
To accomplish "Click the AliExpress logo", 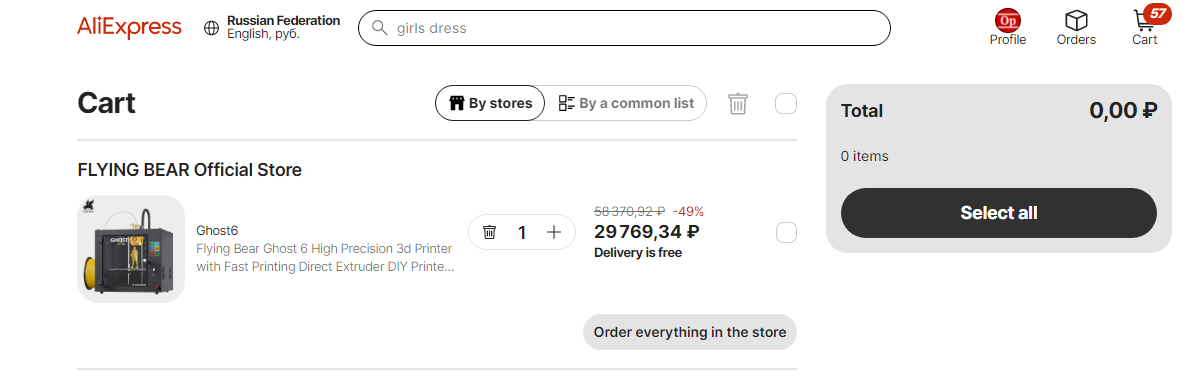I will (129, 27).
